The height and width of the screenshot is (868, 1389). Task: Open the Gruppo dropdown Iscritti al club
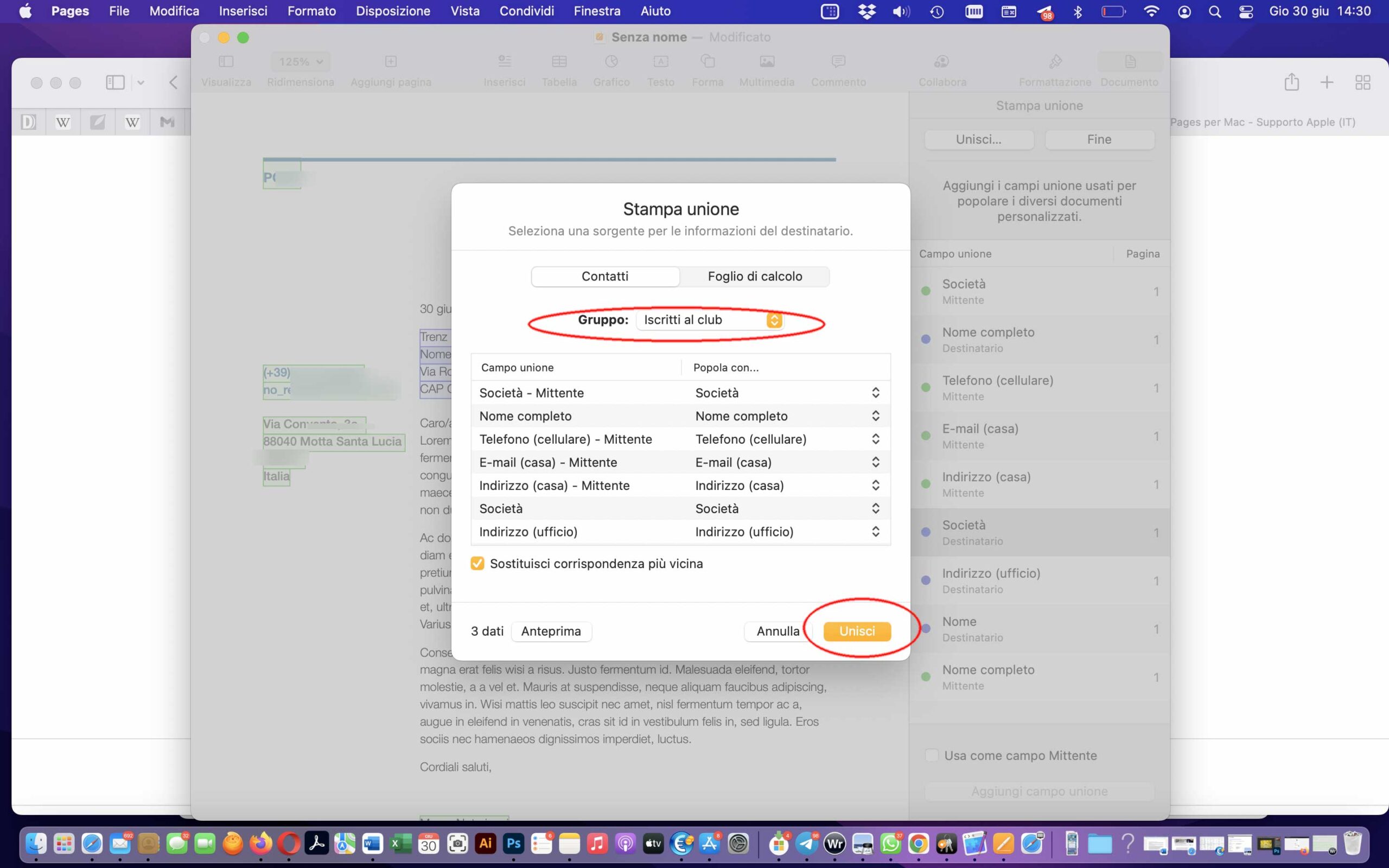[710, 320]
